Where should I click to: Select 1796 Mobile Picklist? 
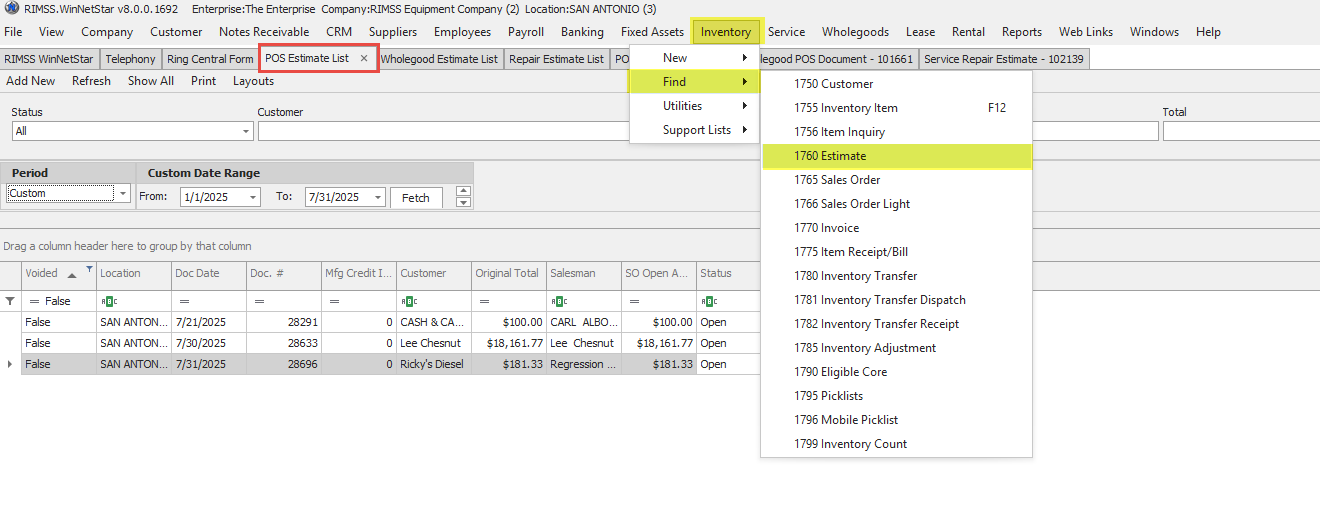click(x=897, y=420)
